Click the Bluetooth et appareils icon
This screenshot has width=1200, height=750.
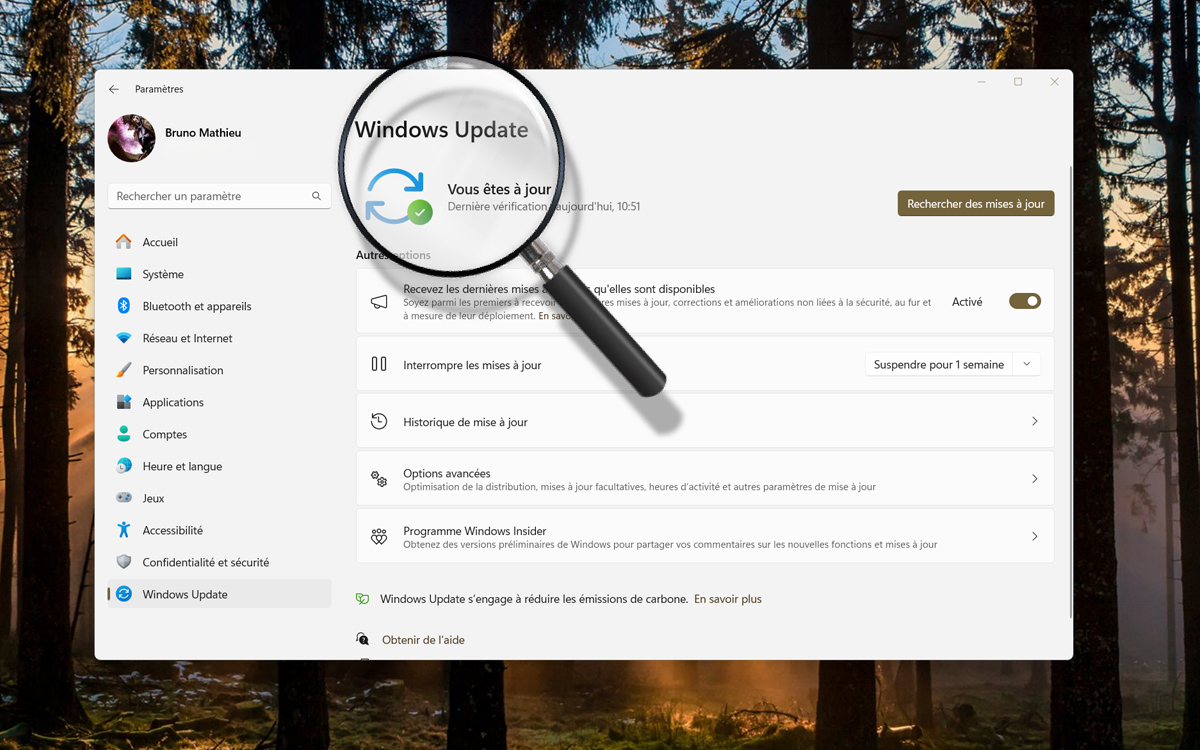[123, 306]
